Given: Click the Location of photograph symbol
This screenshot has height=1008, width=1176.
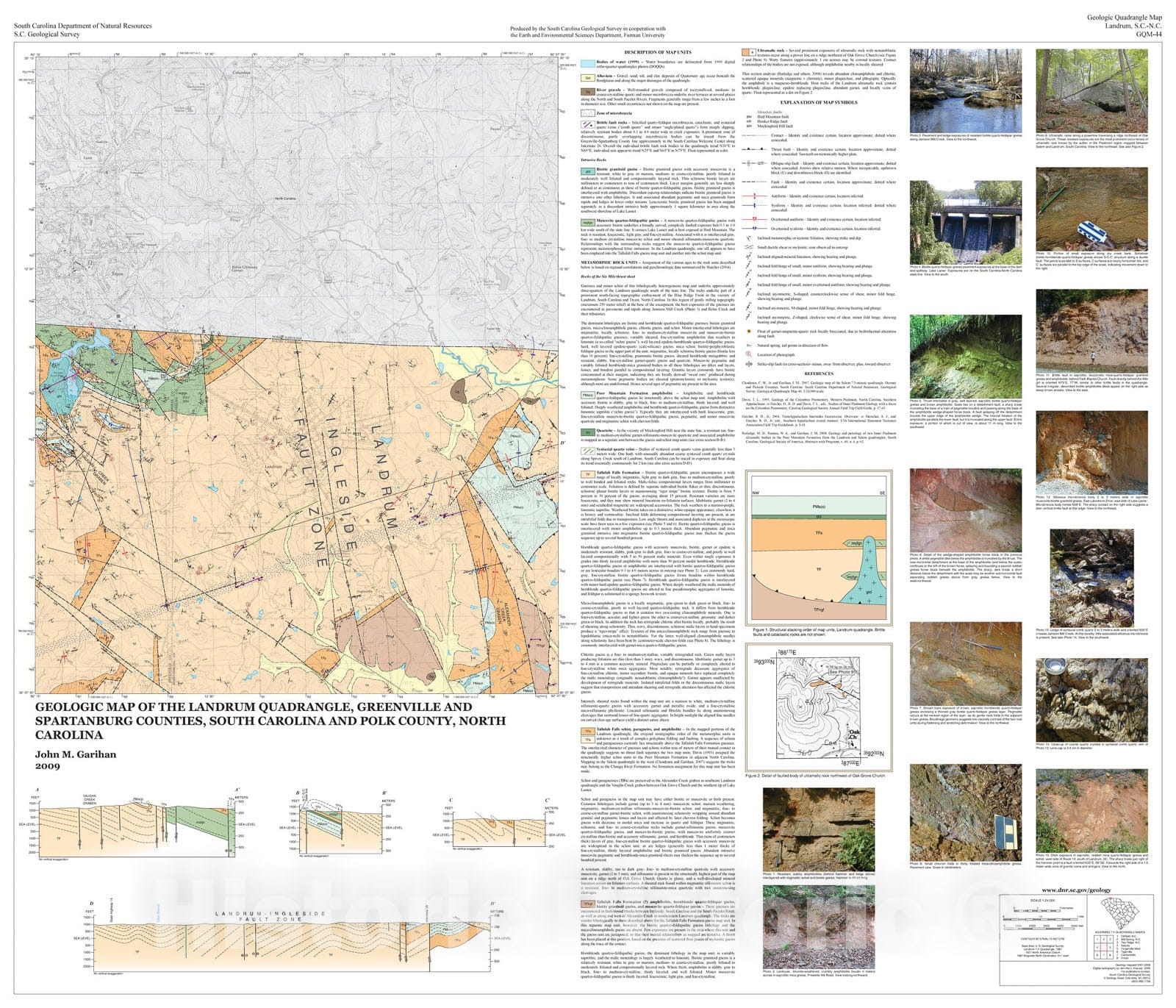Looking at the screenshot, I should 748,354.
